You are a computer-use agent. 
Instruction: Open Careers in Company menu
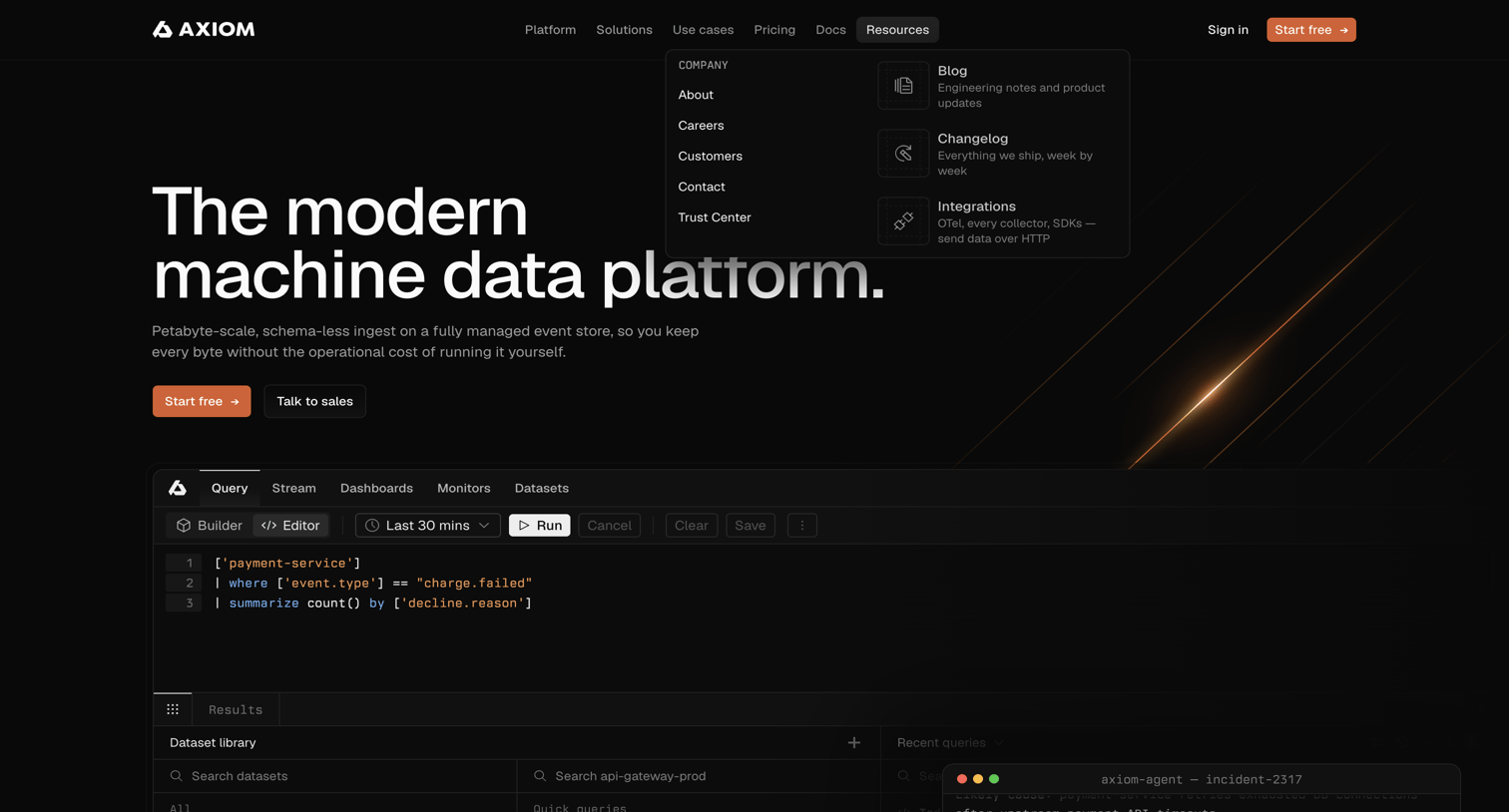(701, 126)
